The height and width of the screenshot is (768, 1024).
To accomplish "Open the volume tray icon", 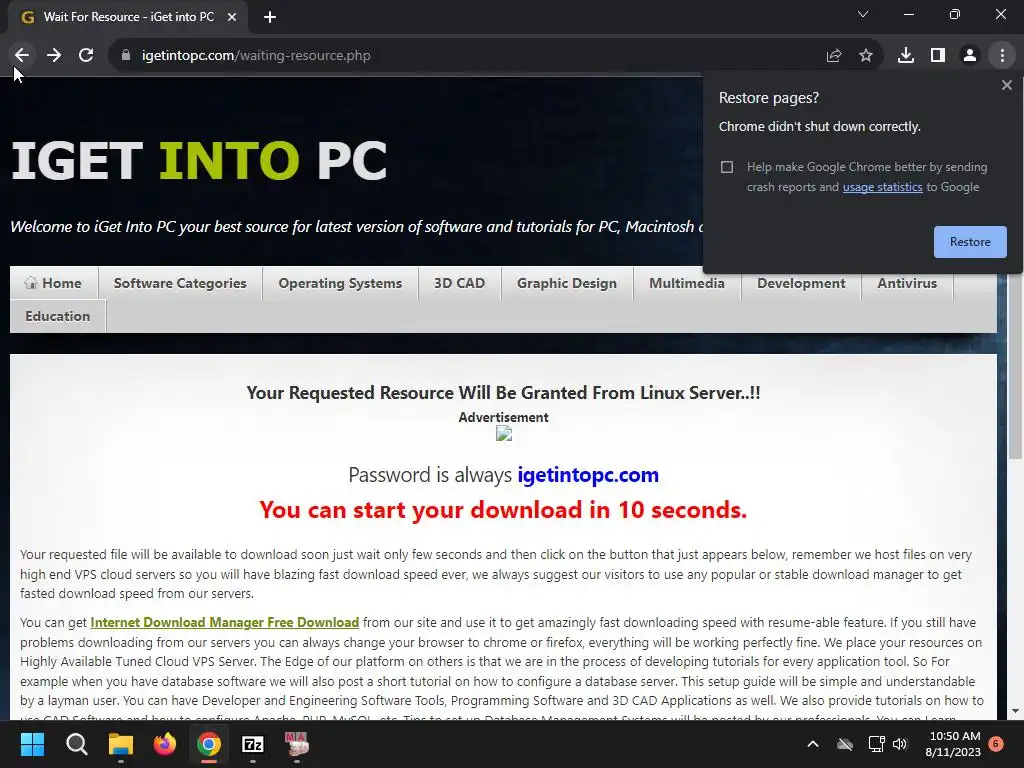I will pos(900,744).
